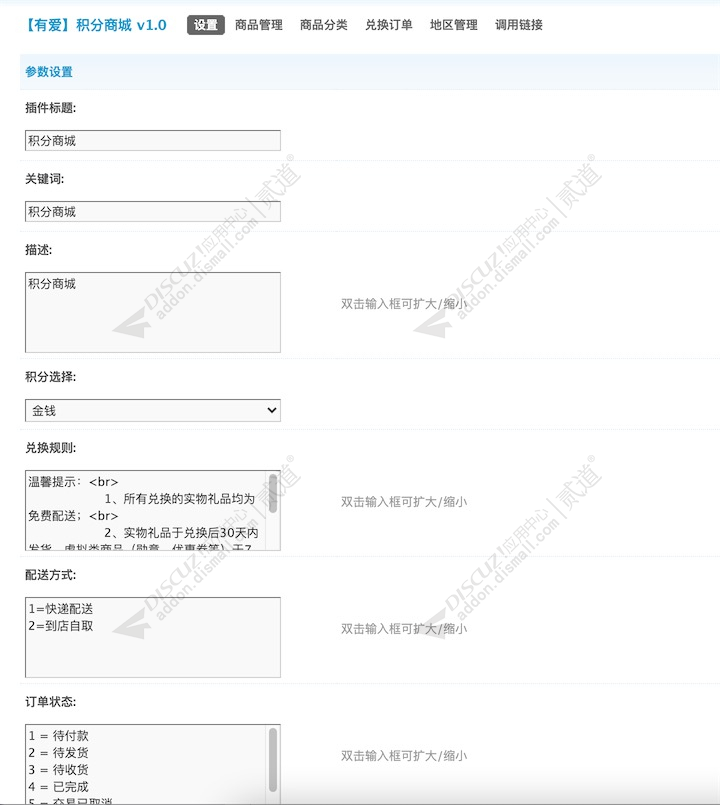Click into the 关键词 input field
This screenshot has height=805, width=720.
(153, 211)
